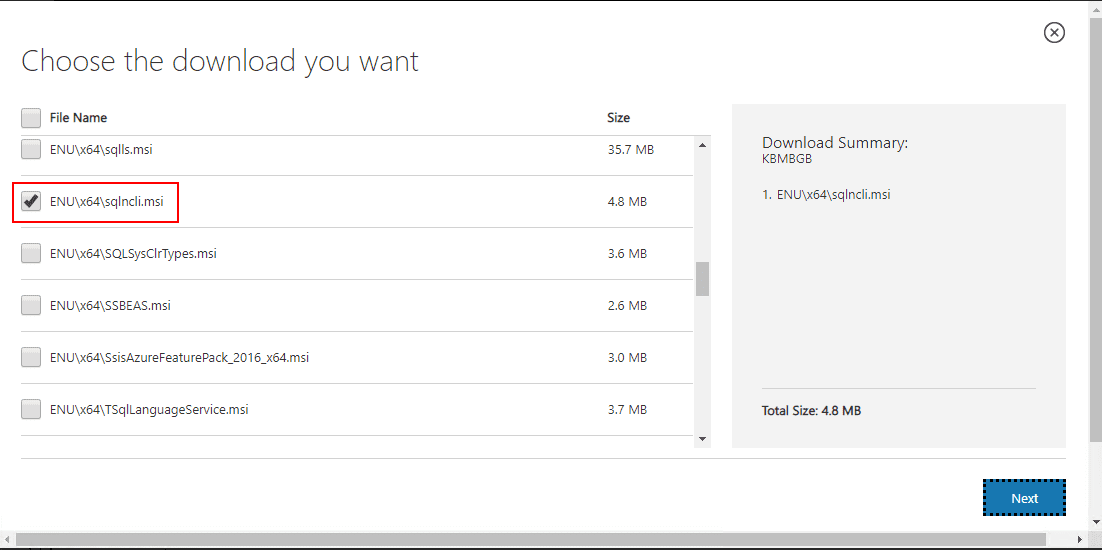Screen dimensions: 1102x550
Task: Click the Next button
Action: point(1024,498)
